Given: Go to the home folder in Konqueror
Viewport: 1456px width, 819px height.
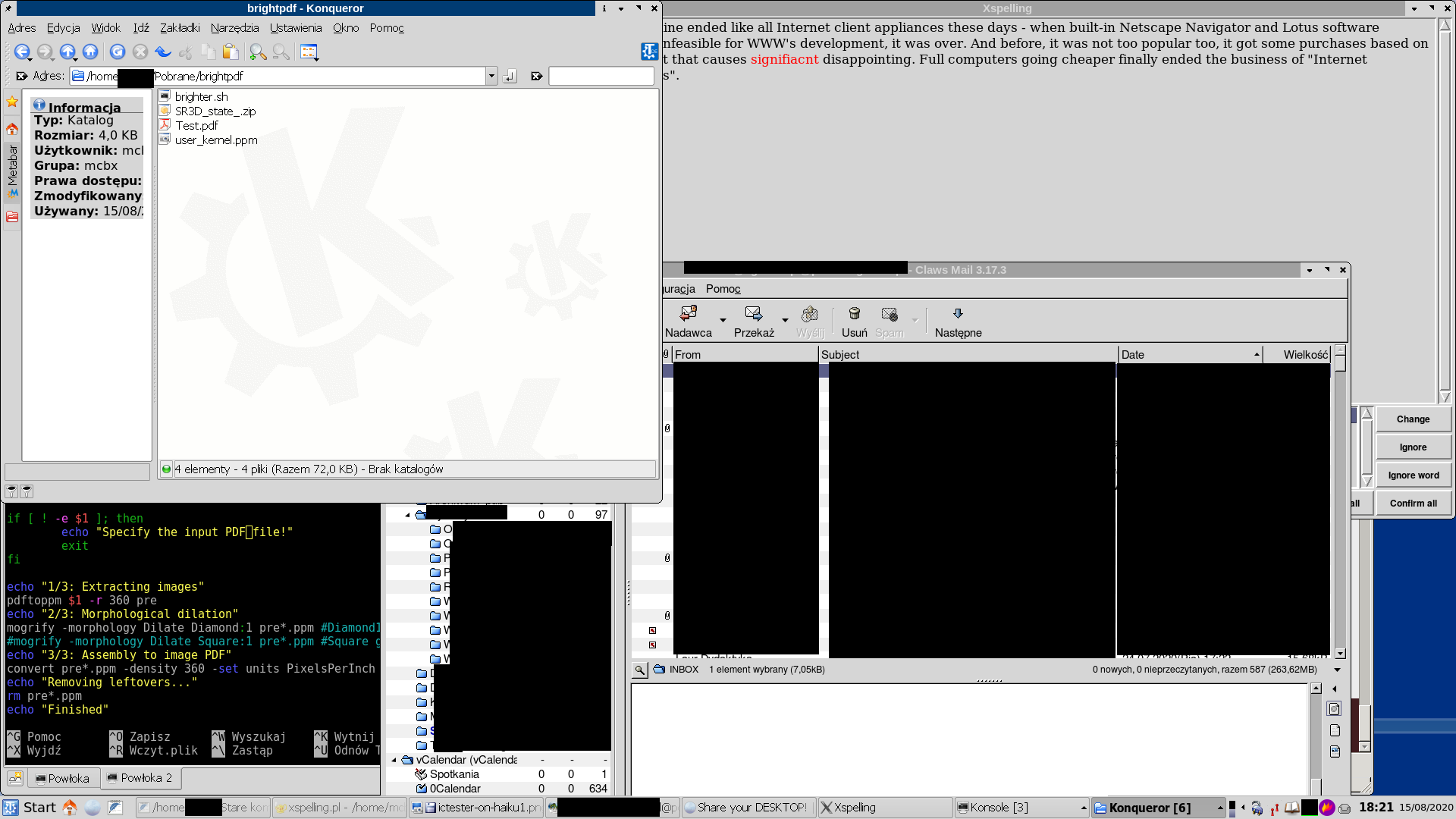Looking at the screenshot, I should coord(90,52).
